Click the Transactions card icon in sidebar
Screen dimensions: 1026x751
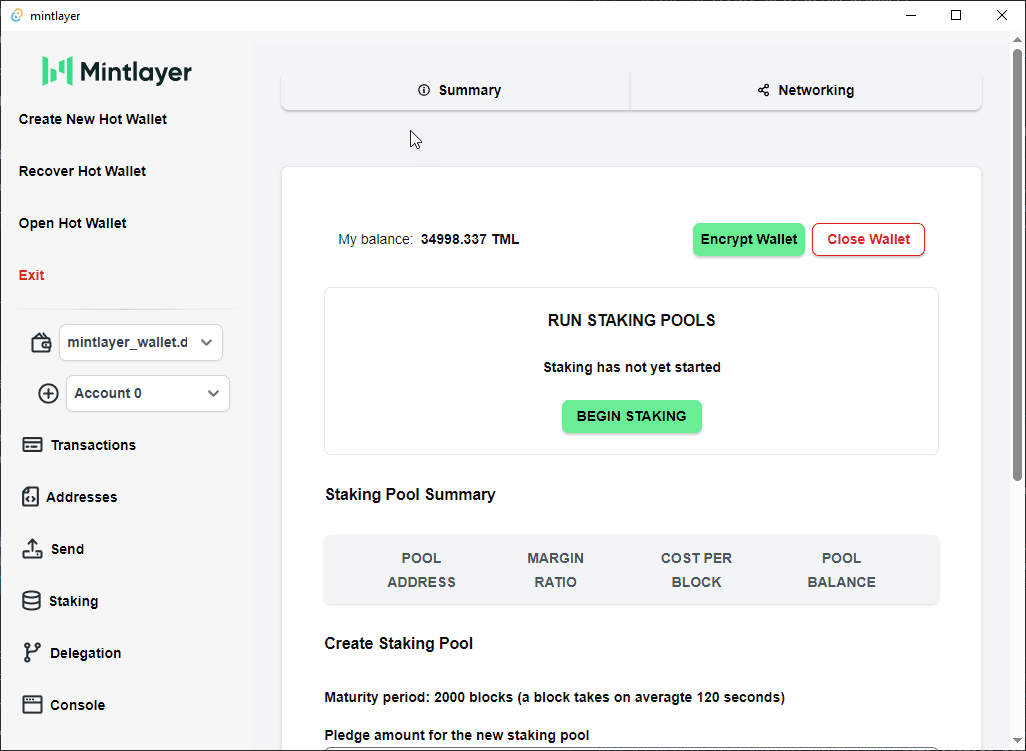point(32,445)
